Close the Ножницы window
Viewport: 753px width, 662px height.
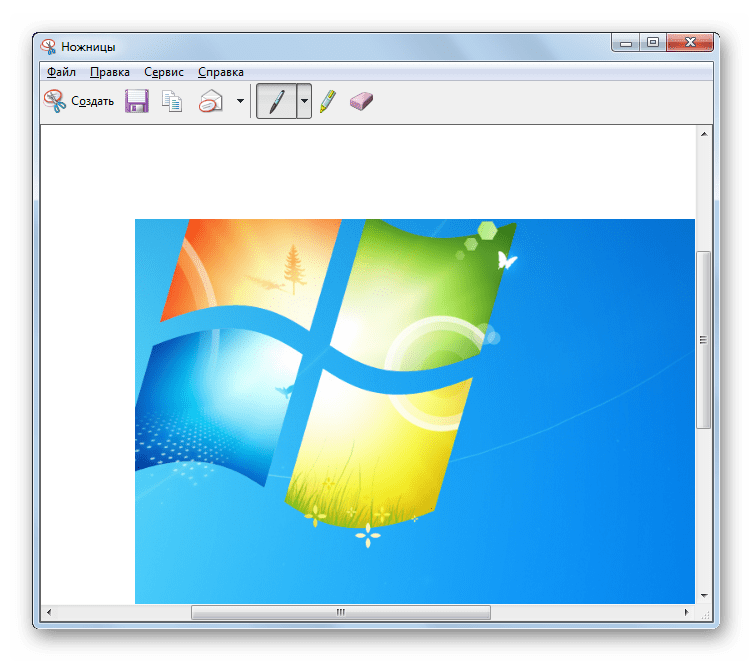click(690, 43)
